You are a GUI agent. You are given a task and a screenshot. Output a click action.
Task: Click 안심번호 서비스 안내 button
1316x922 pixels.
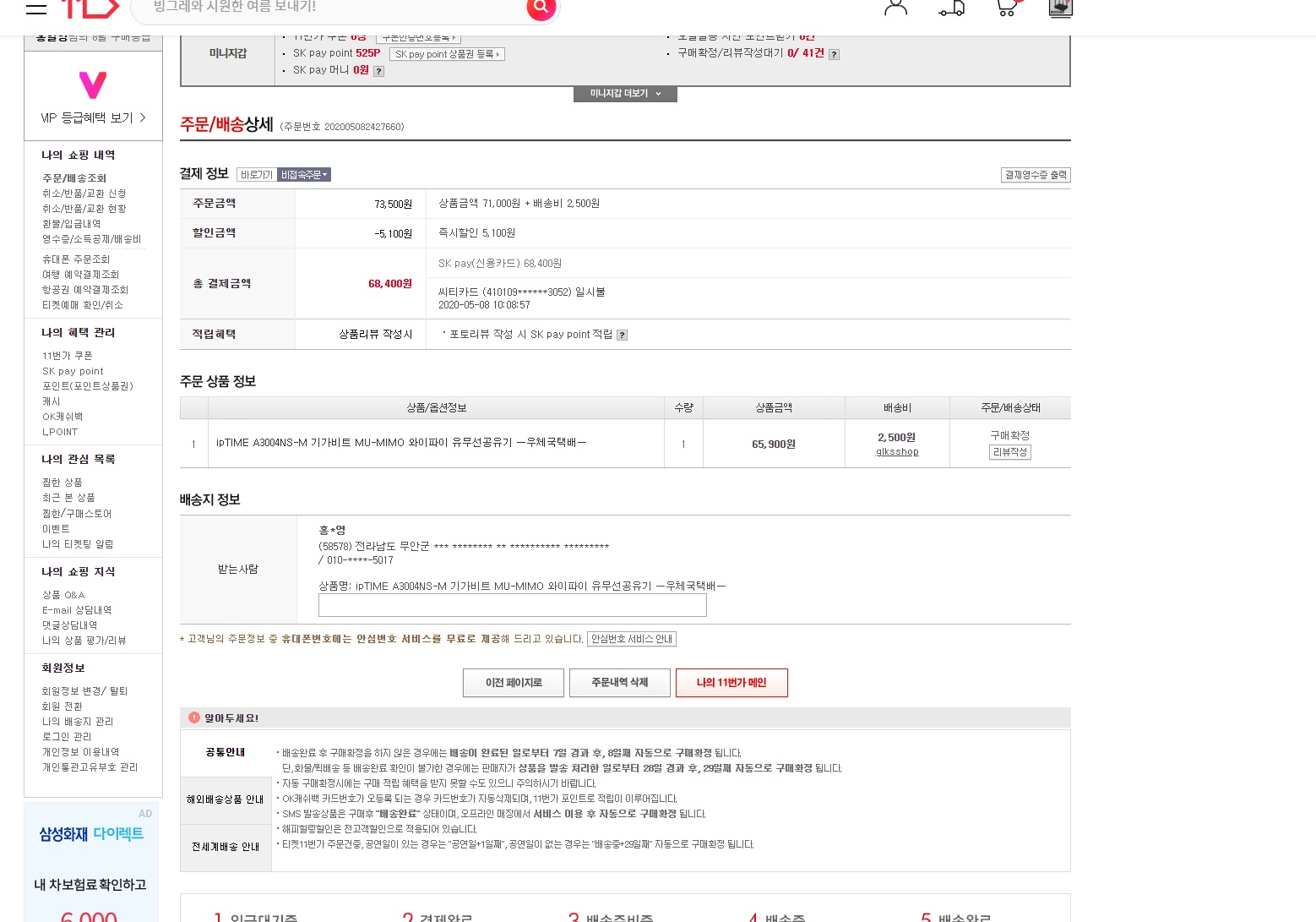(x=632, y=639)
